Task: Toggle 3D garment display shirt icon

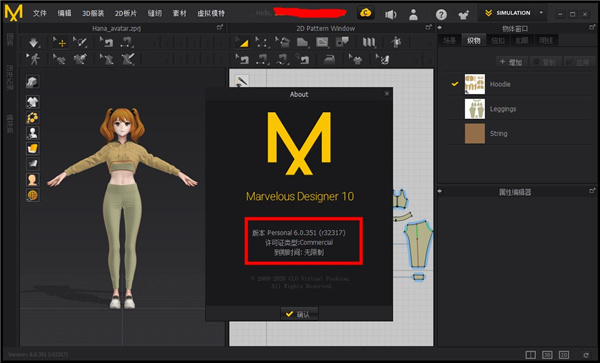Action: click(x=33, y=102)
